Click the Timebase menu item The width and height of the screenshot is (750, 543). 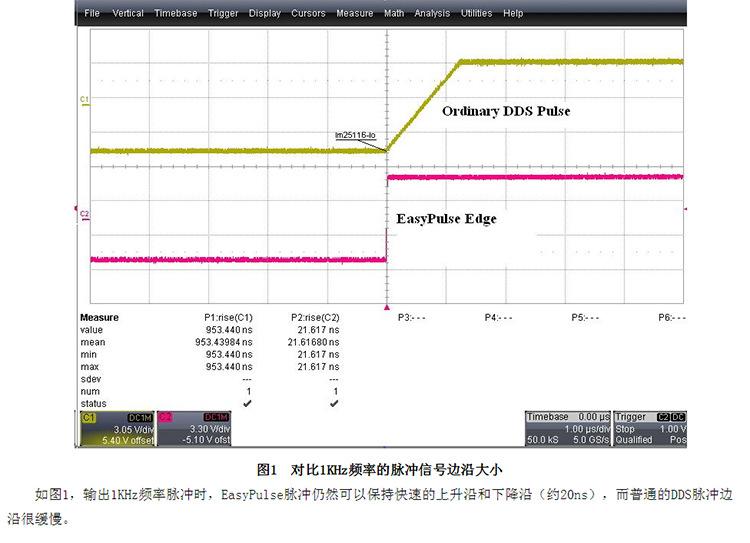point(176,14)
